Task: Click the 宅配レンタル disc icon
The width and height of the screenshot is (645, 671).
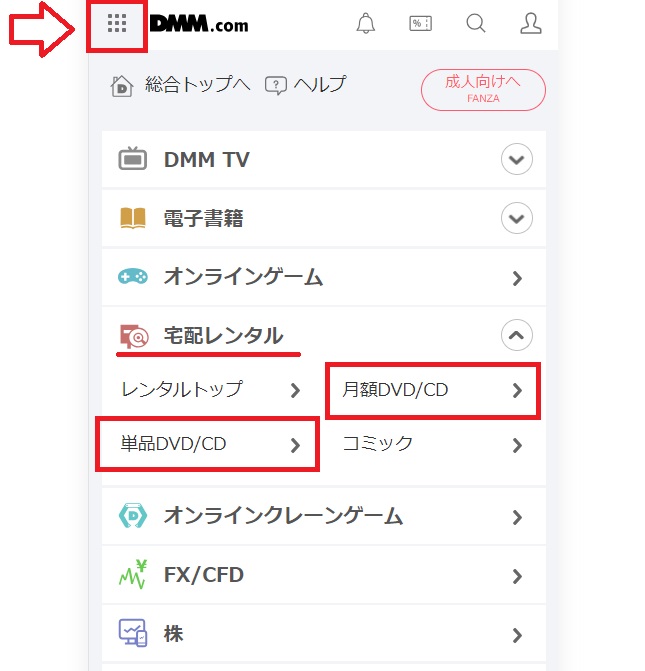Action: pos(134,336)
